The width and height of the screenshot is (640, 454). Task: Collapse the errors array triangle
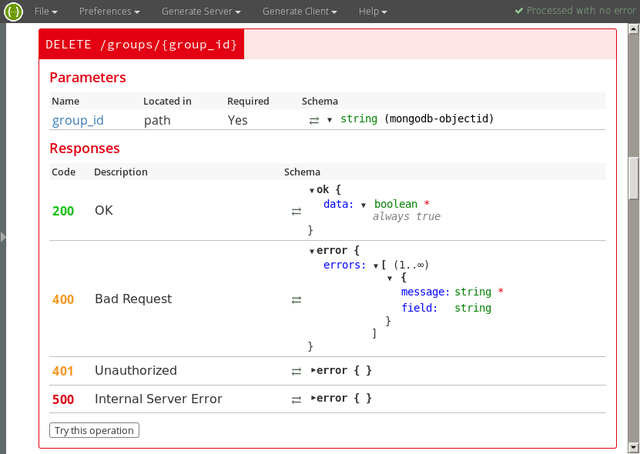[376, 266]
